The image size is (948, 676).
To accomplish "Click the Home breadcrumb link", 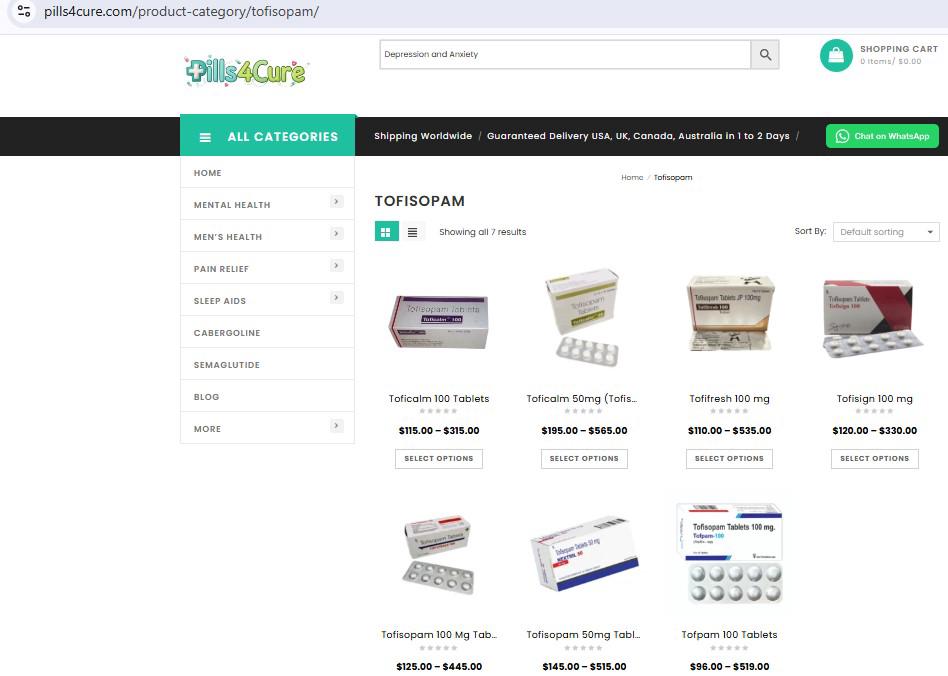I will point(632,177).
